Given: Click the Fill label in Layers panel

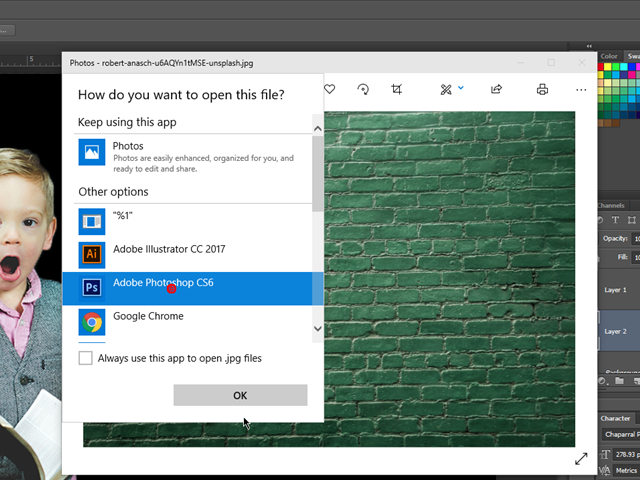Looking at the screenshot, I should click(622, 257).
